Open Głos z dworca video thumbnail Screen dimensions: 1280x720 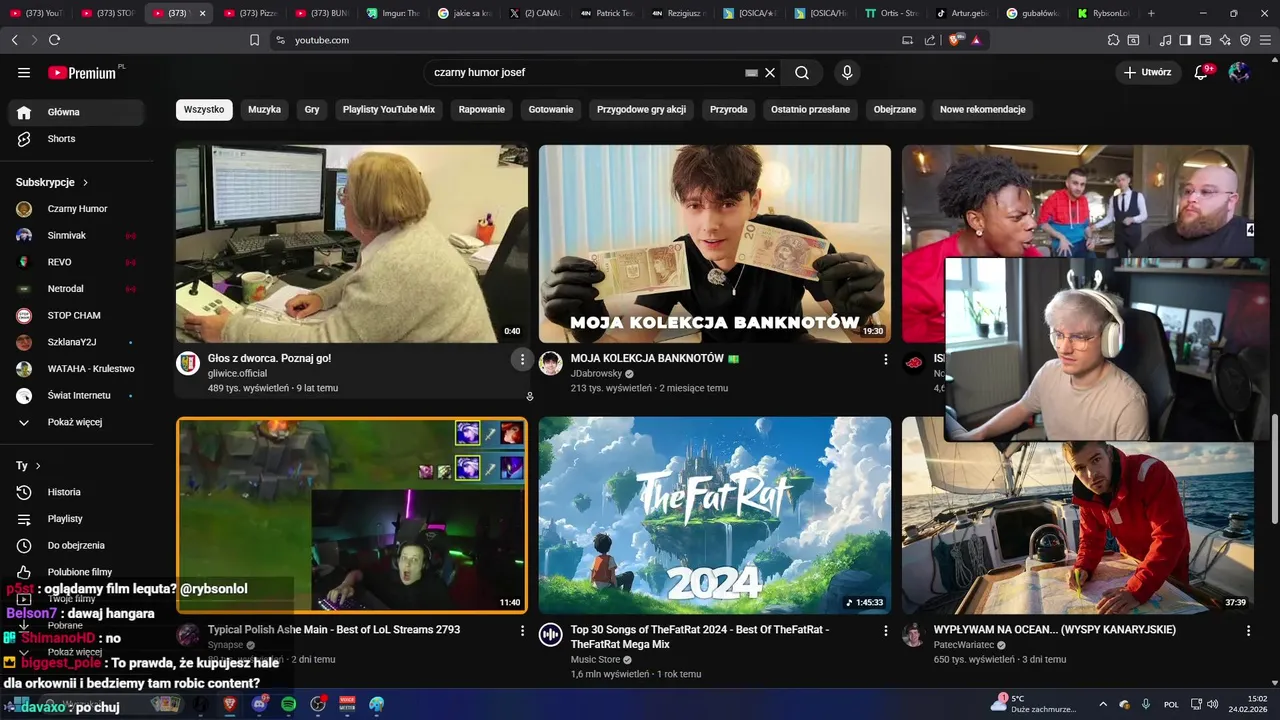352,244
